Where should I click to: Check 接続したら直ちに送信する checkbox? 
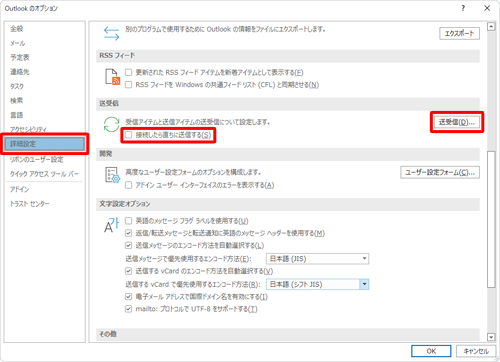tap(128, 135)
